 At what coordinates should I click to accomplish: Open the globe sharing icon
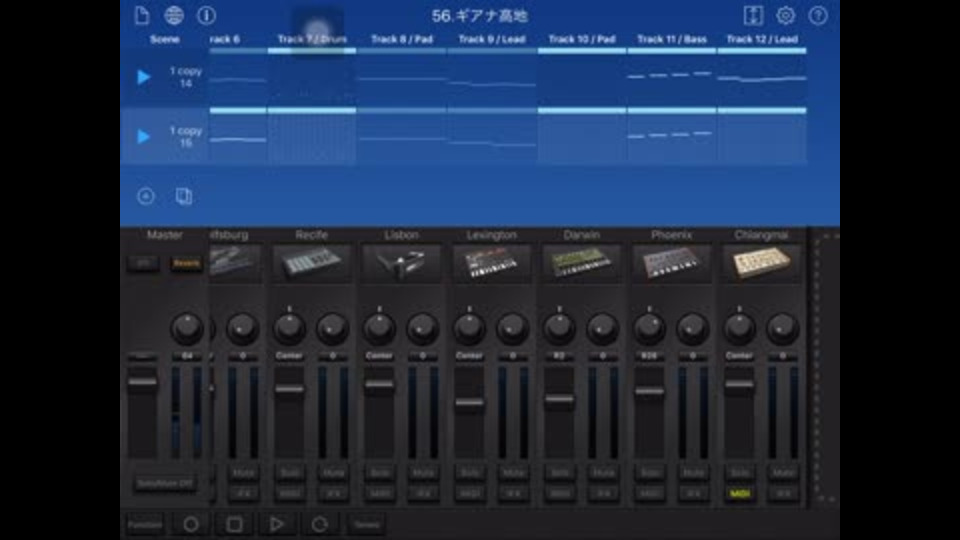pyautogui.click(x=174, y=15)
